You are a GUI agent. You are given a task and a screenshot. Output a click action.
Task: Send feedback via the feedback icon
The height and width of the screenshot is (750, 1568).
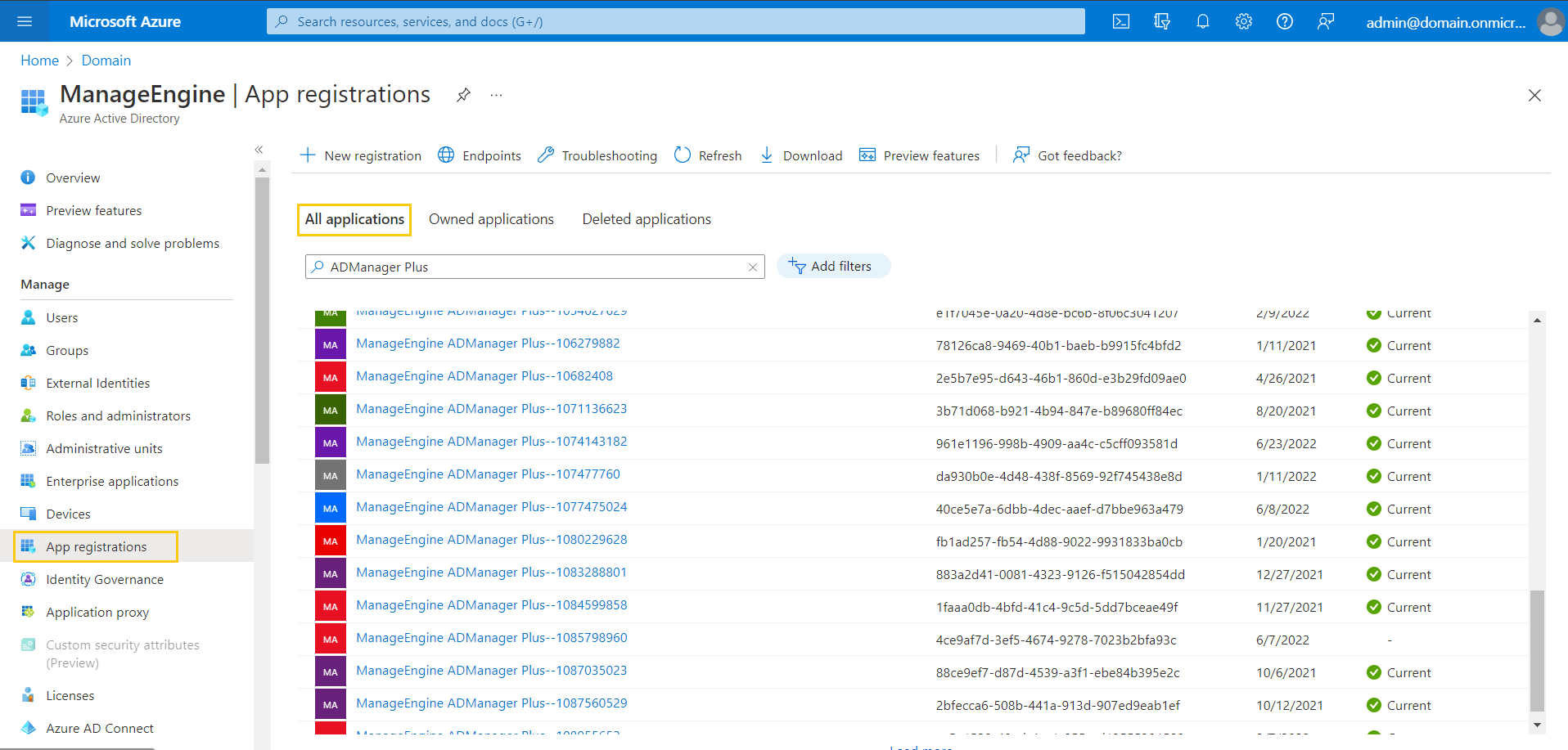(1326, 21)
